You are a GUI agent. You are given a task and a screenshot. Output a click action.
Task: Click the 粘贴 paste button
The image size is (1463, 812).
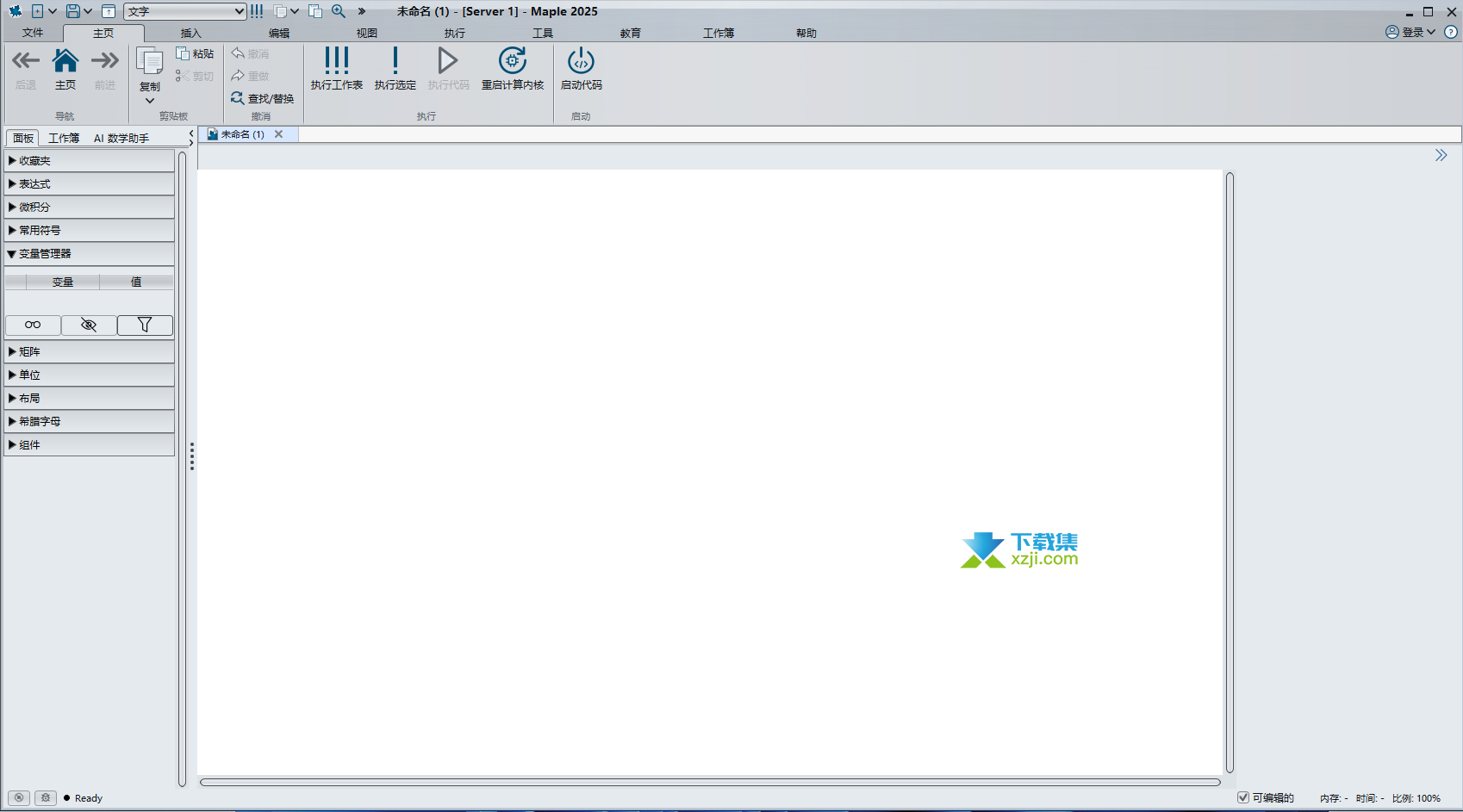pos(195,53)
